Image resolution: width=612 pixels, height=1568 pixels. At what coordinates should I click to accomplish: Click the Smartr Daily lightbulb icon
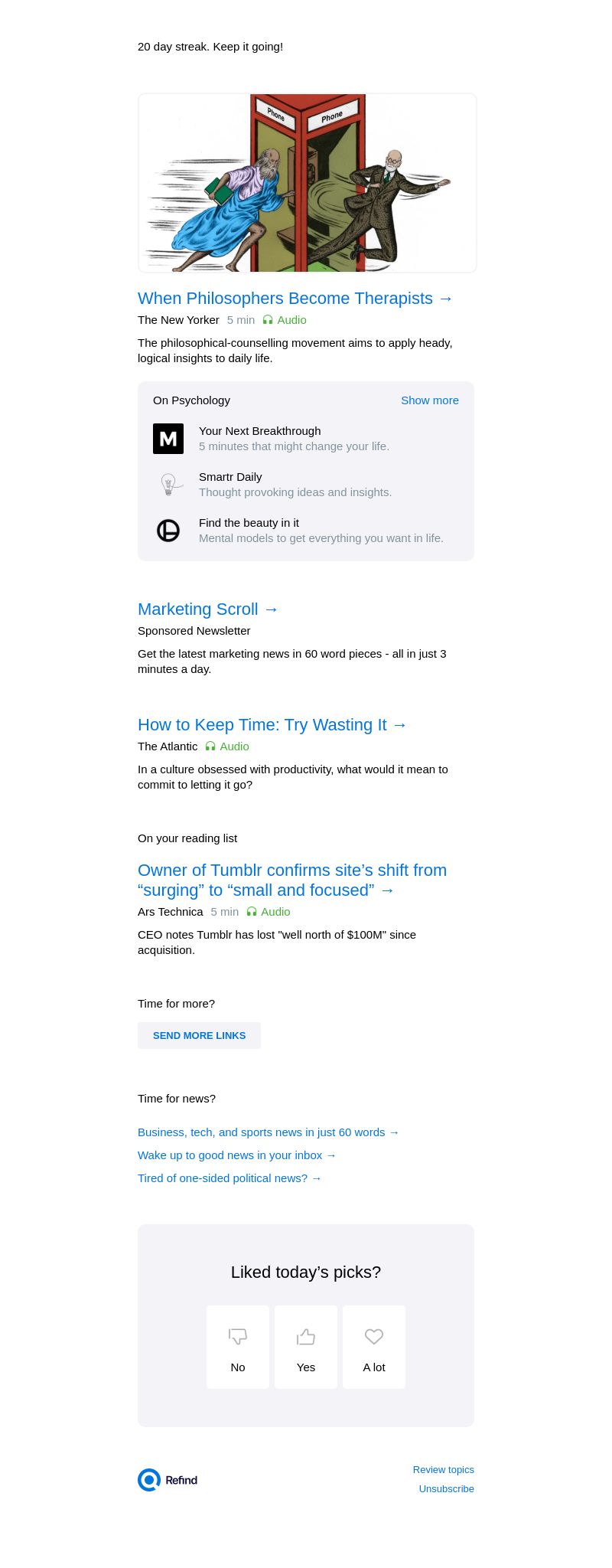point(168,485)
